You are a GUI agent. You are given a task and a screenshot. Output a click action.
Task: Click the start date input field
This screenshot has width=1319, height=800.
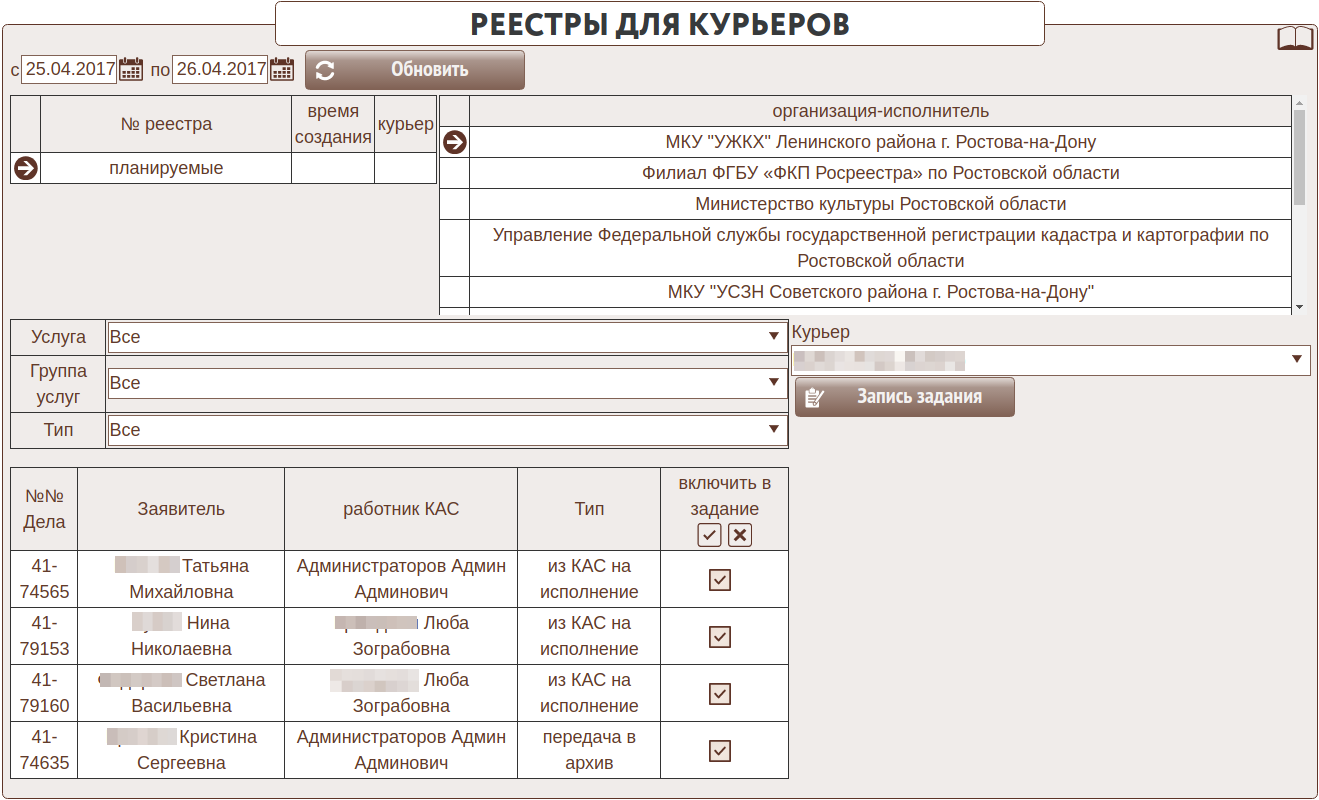(x=69, y=69)
